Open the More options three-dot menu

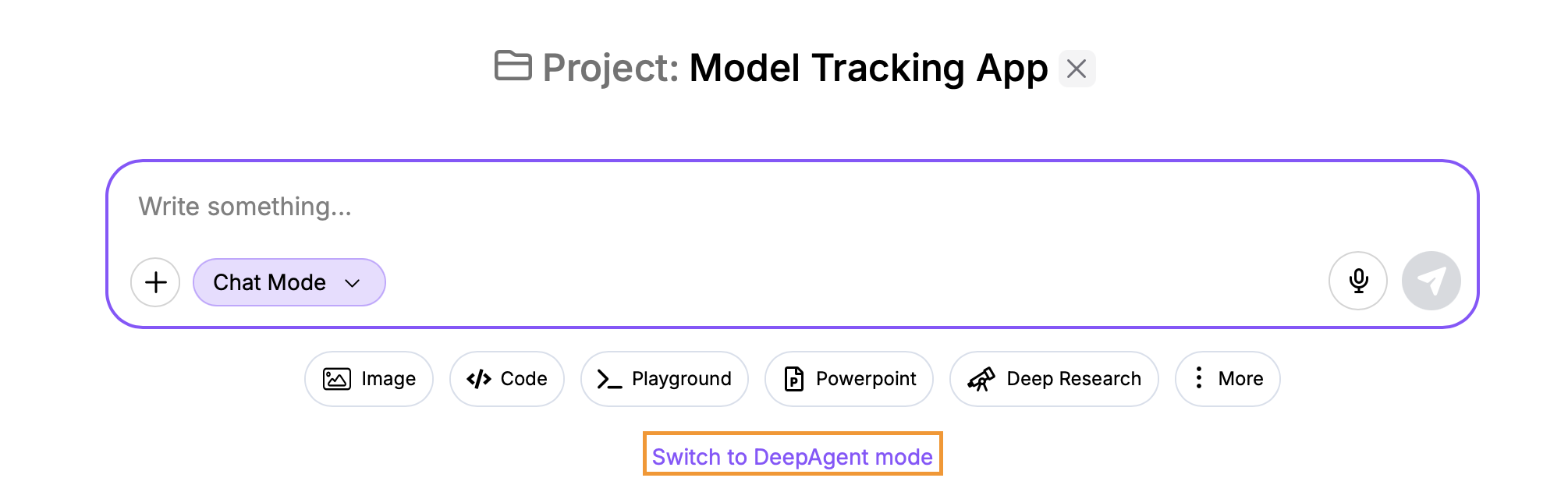[1199, 378]
